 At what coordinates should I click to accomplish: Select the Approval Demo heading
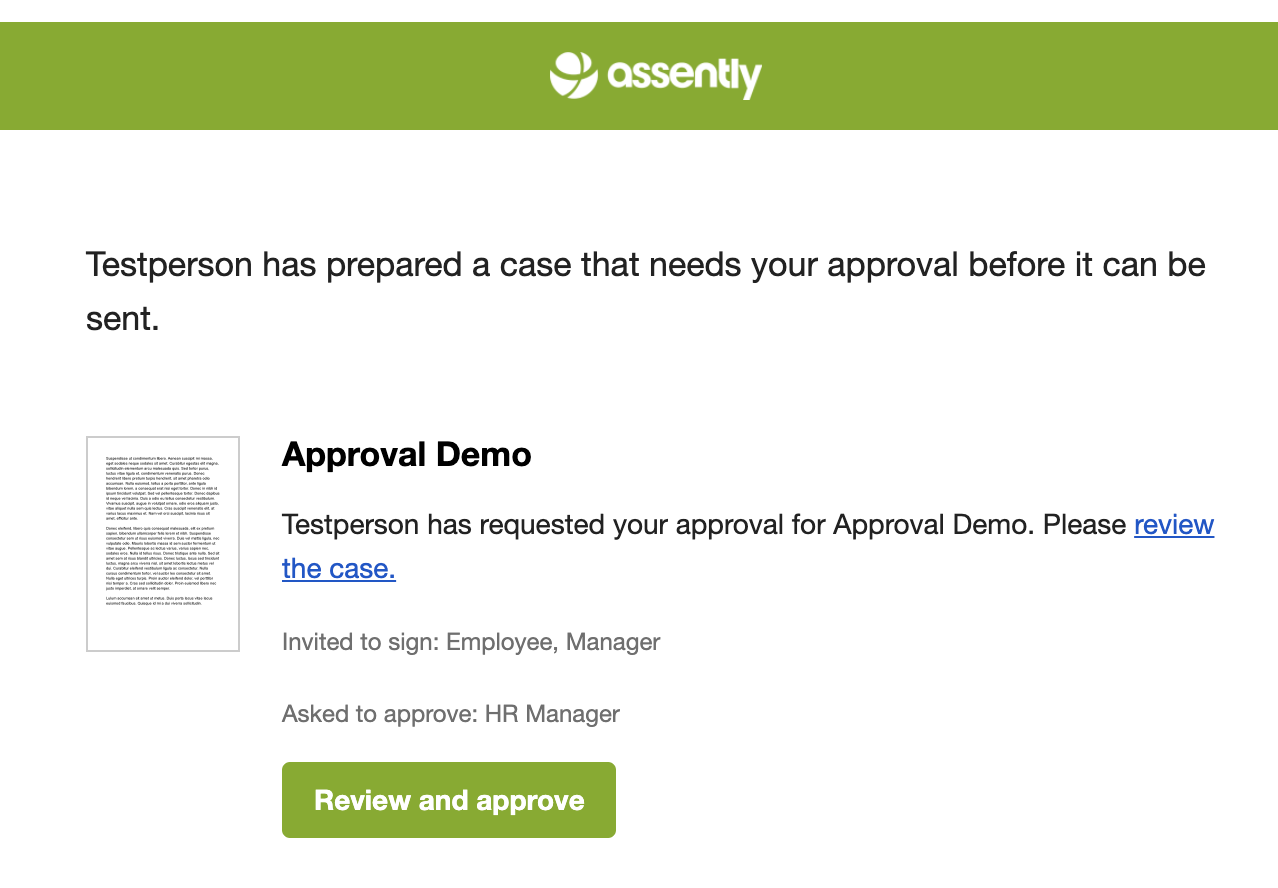[x=407, y=455]
